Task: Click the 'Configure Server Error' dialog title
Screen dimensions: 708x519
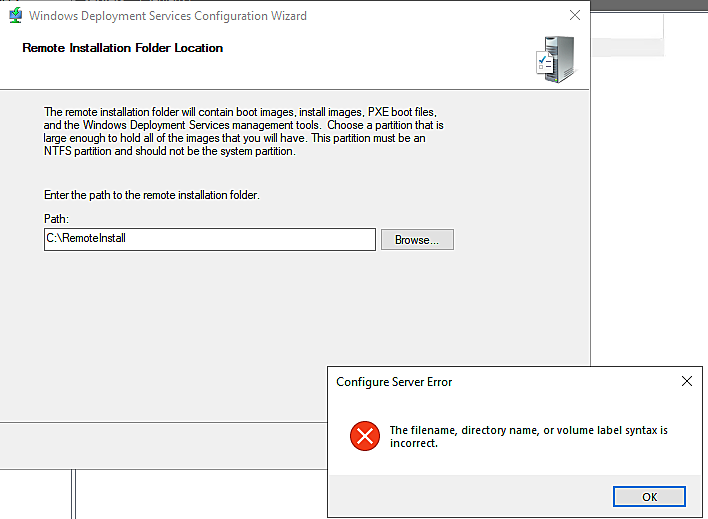Action: coord(394,382)
